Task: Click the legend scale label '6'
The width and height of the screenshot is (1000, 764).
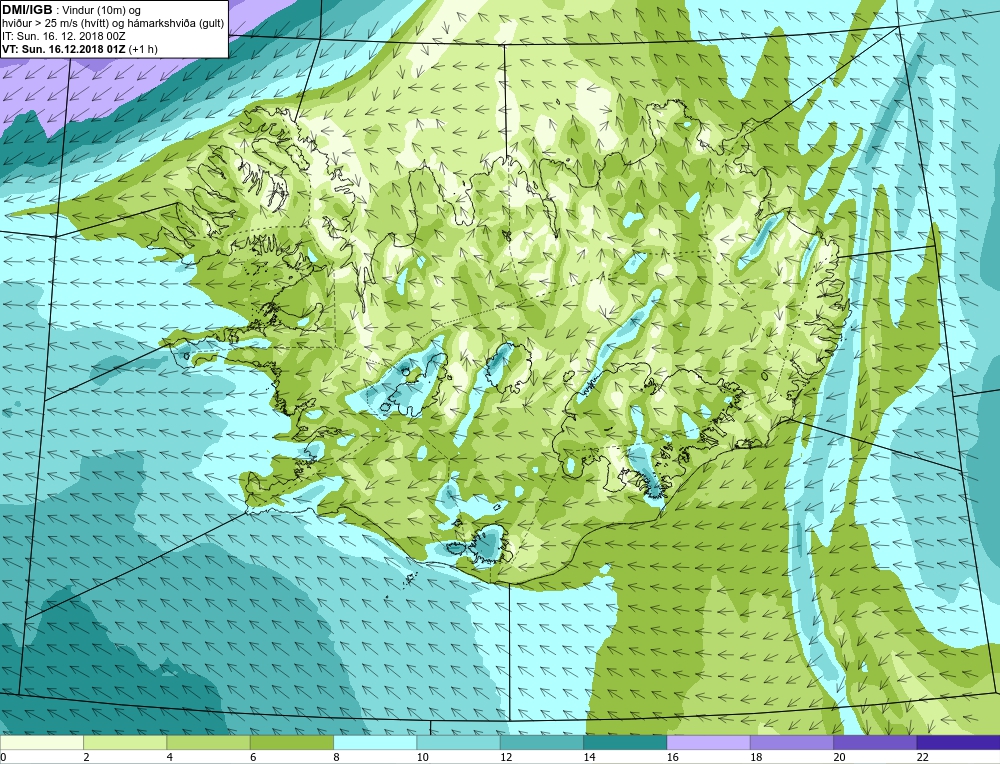Action: click(253, 757)
